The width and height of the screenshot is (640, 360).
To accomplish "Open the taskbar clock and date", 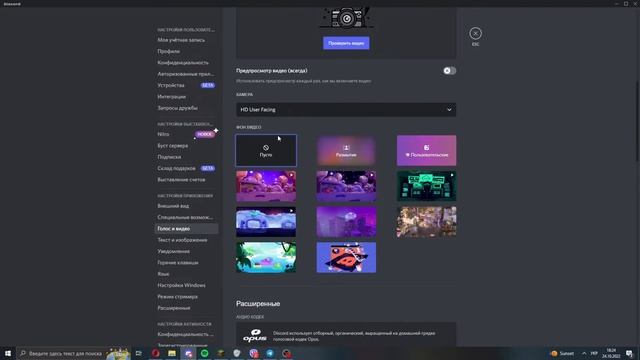I will coord(611,353).
